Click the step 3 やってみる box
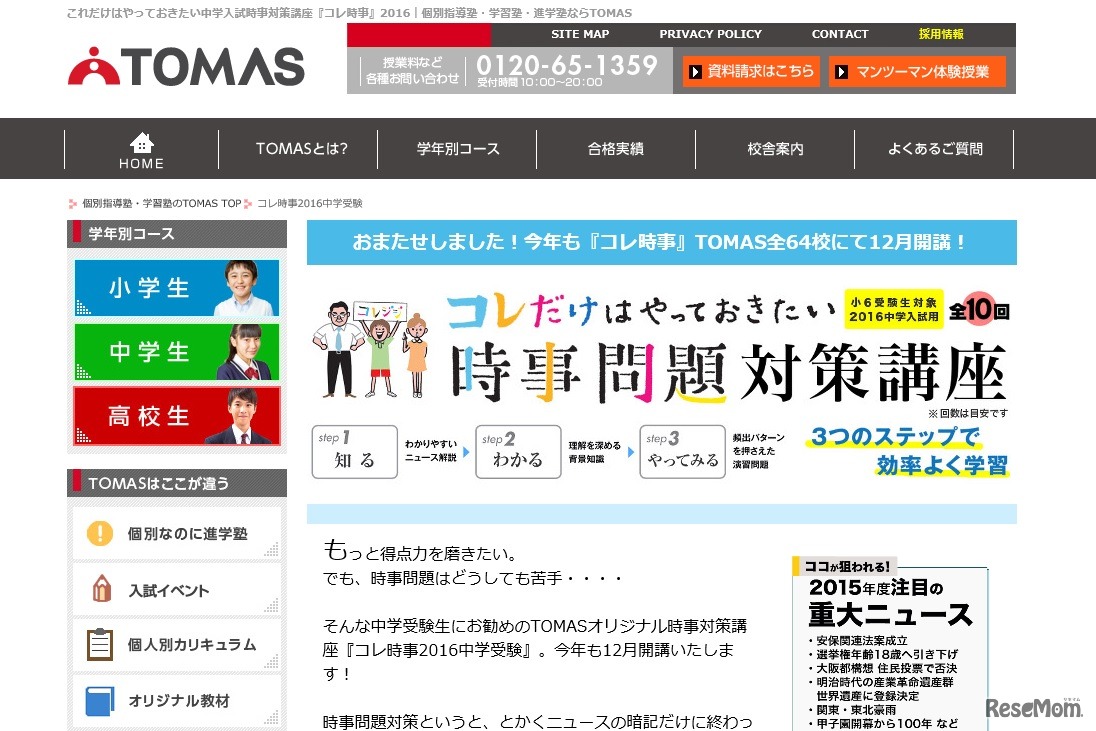This screenshot has height=731, width=1096. [x=682, y=451]
